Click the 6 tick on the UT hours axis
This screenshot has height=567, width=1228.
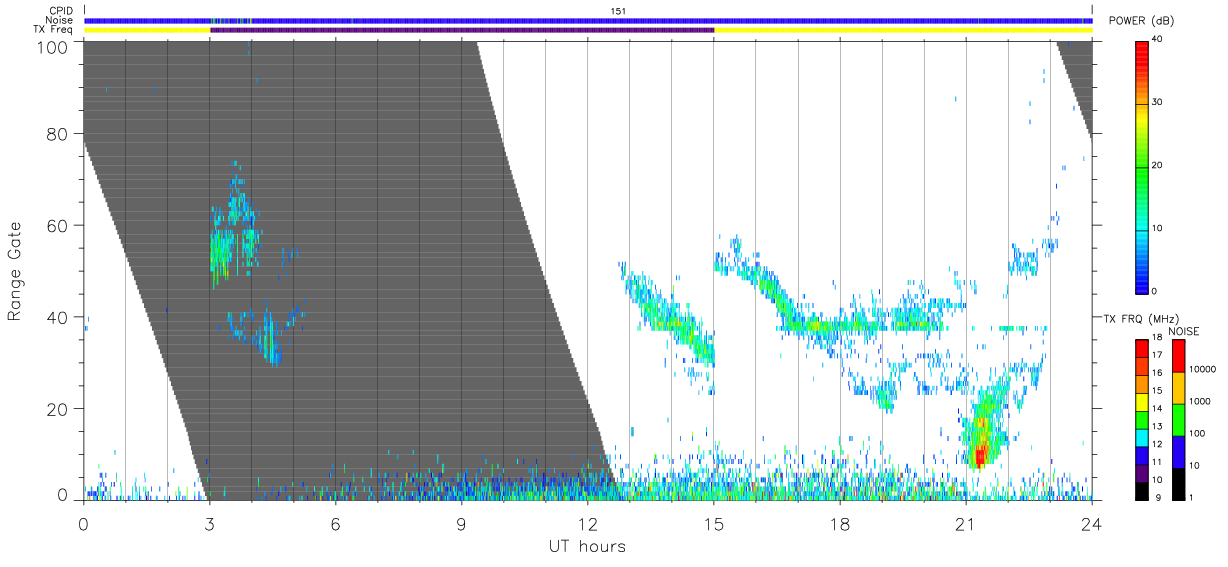(336, 524)
